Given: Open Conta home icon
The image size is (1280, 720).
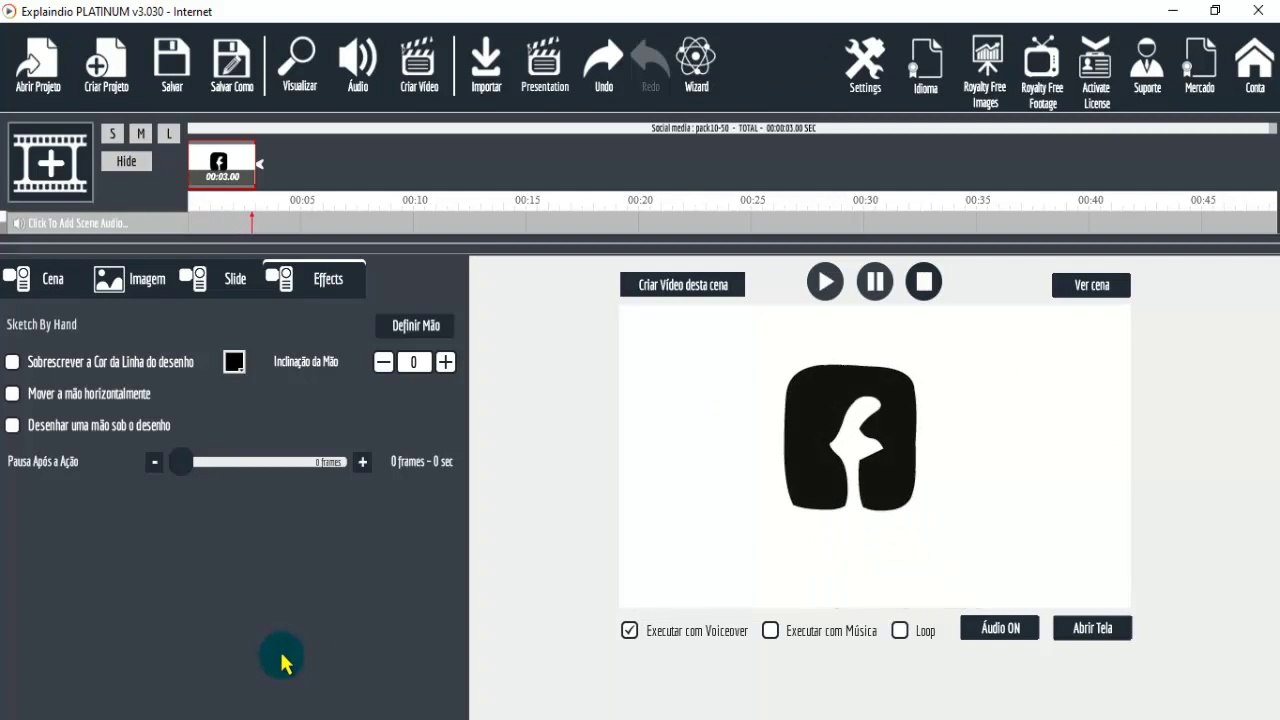Looking at the screenshot, I should coord(1255,66).
